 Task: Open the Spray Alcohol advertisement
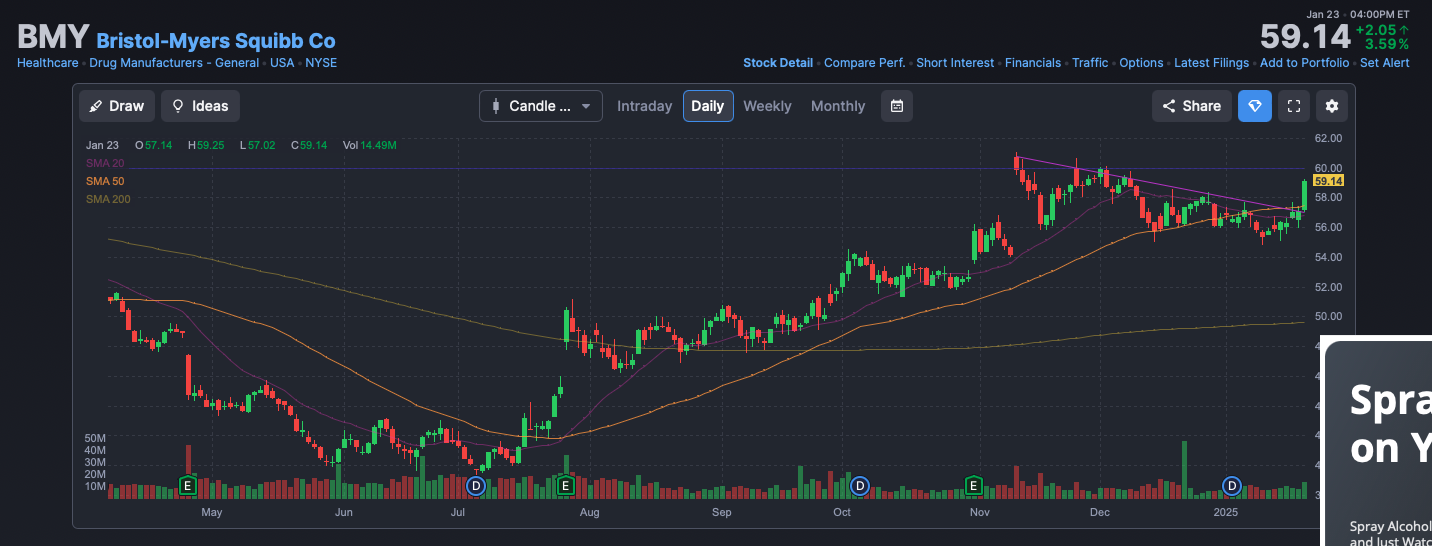pyautogui.click(x=1378, y=442)
